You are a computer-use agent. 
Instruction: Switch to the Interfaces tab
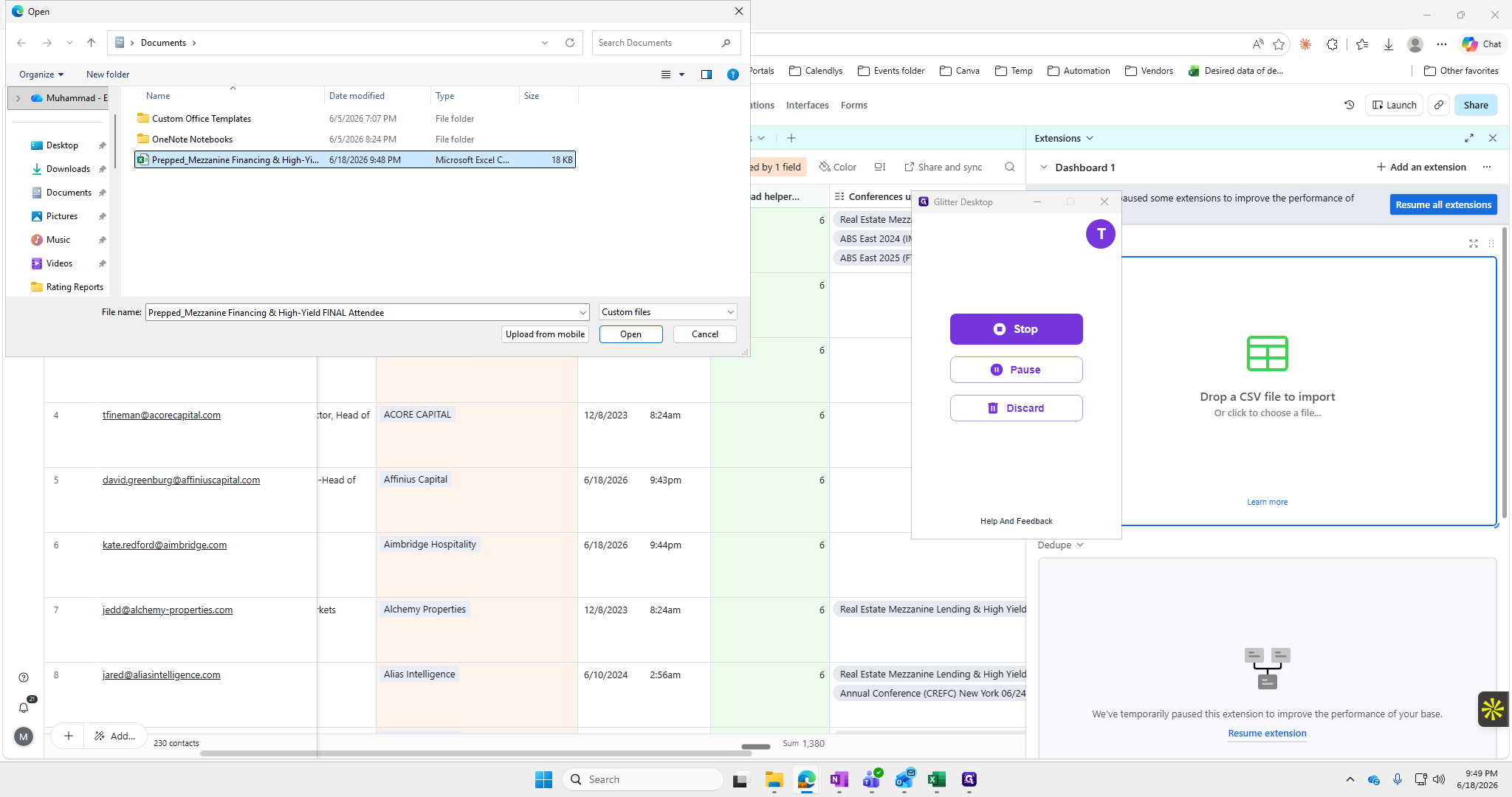pos(807,105)
